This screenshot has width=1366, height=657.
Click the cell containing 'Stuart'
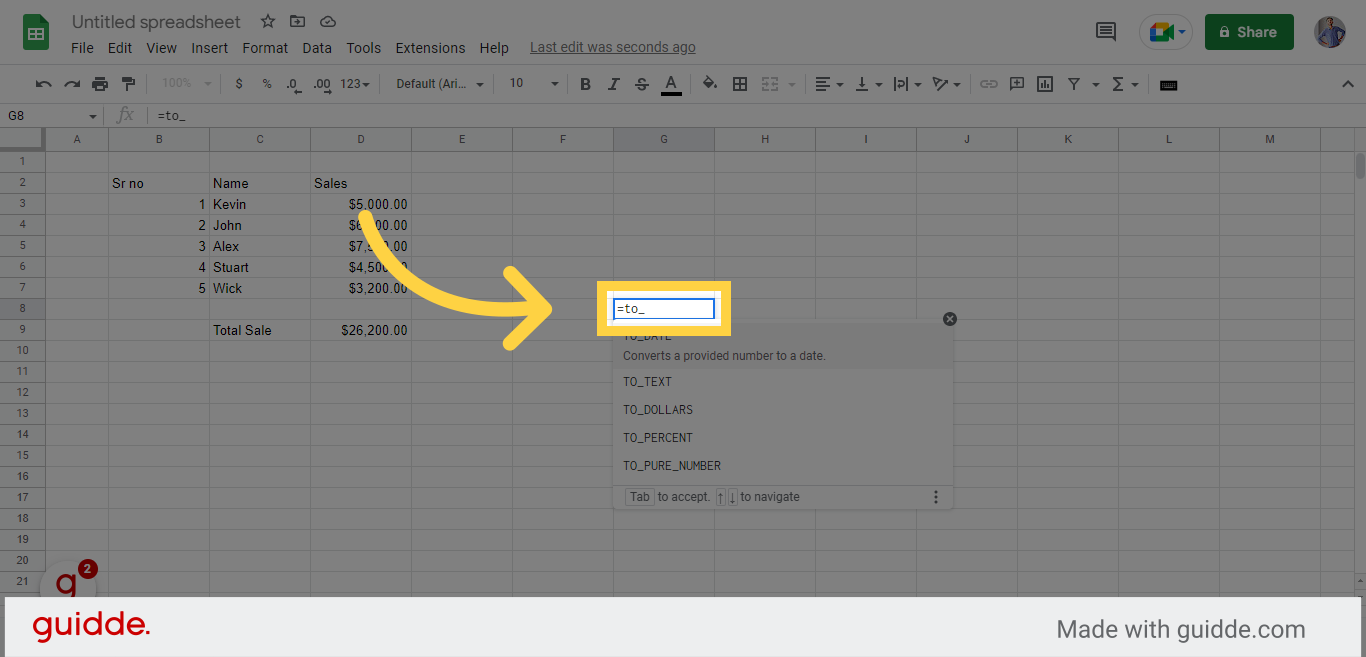(x=260, y=267)
